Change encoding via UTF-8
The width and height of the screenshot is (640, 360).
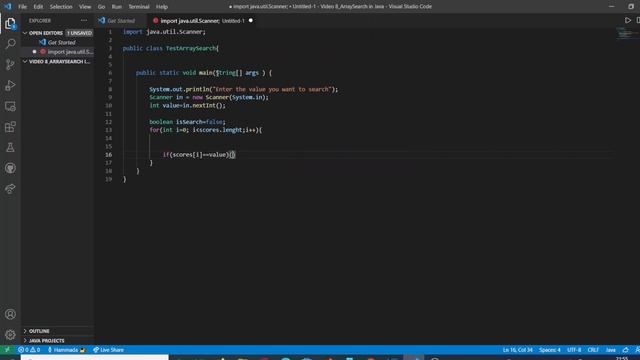[x=574, y=350]
